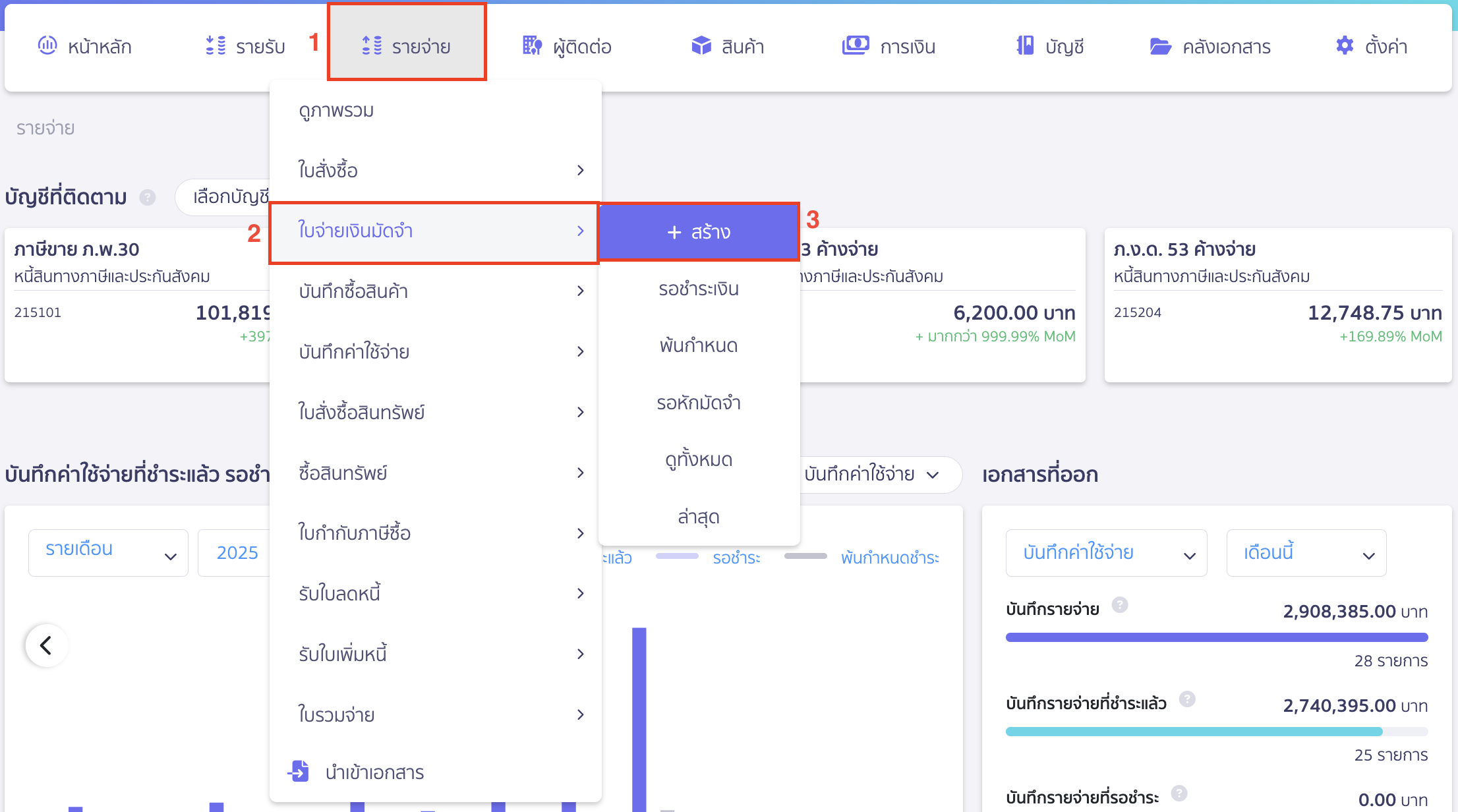Click the 12,748.75 บาท amount
1458x812 pixels.
pyautogui.click(x=1375, y=312)
